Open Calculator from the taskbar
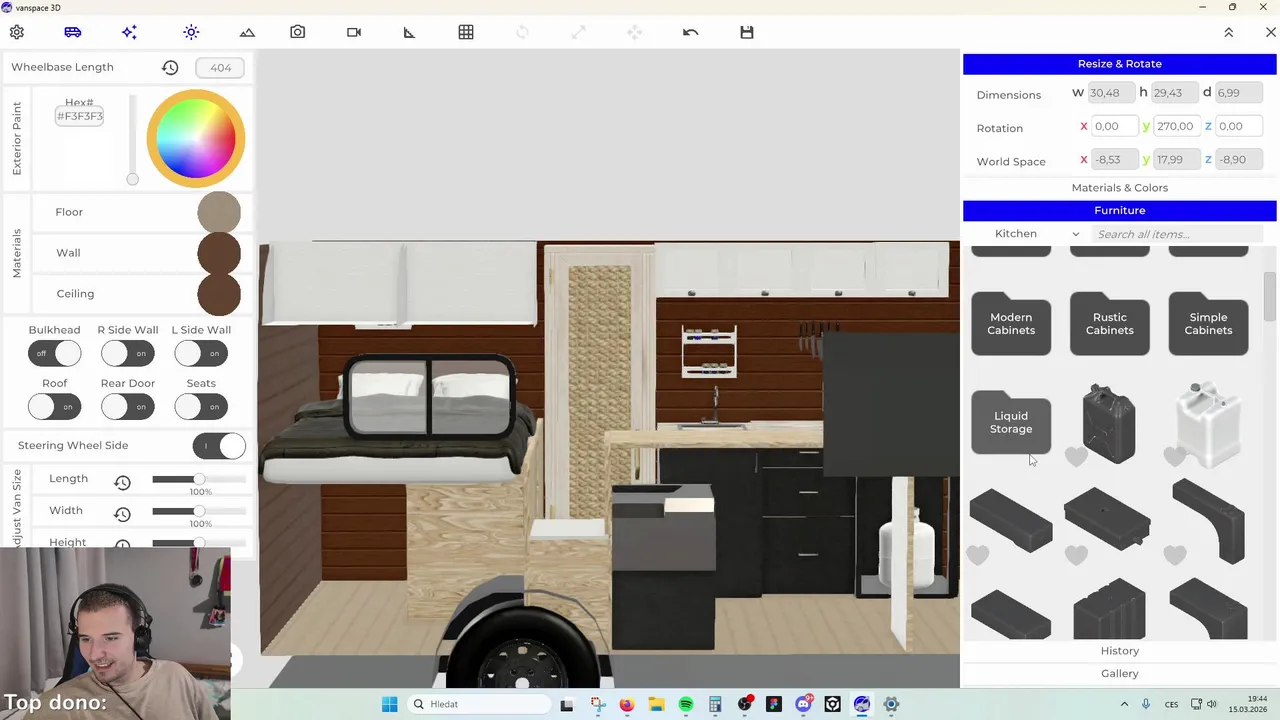Image resolution: width=1280 pixels, height=720 pixels. point(715,704)
